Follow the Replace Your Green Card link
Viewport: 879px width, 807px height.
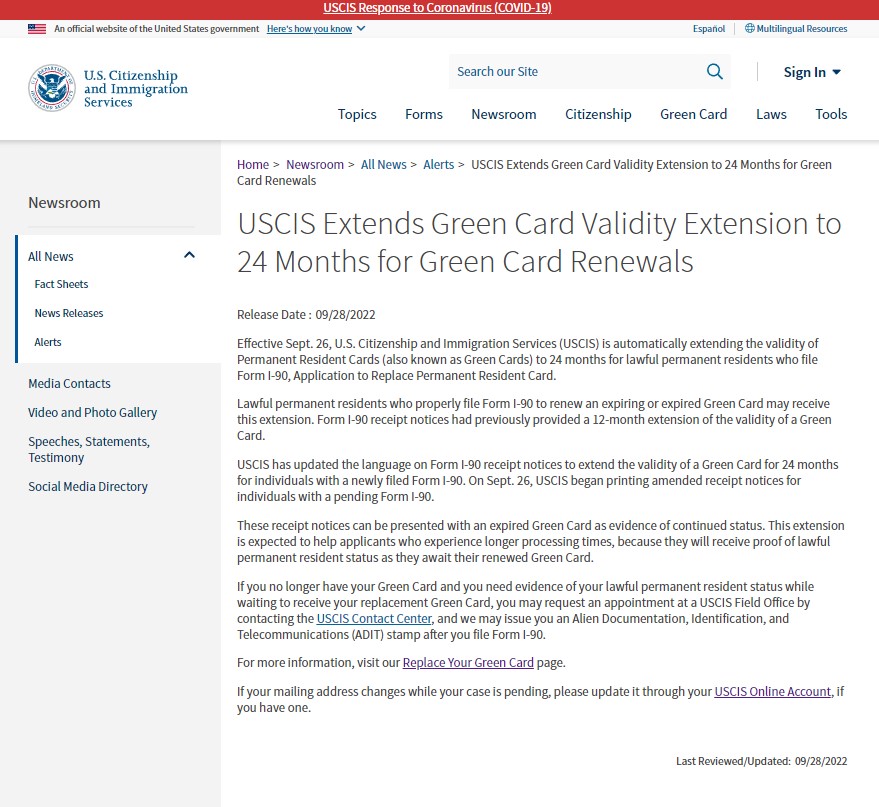(468, 662)
